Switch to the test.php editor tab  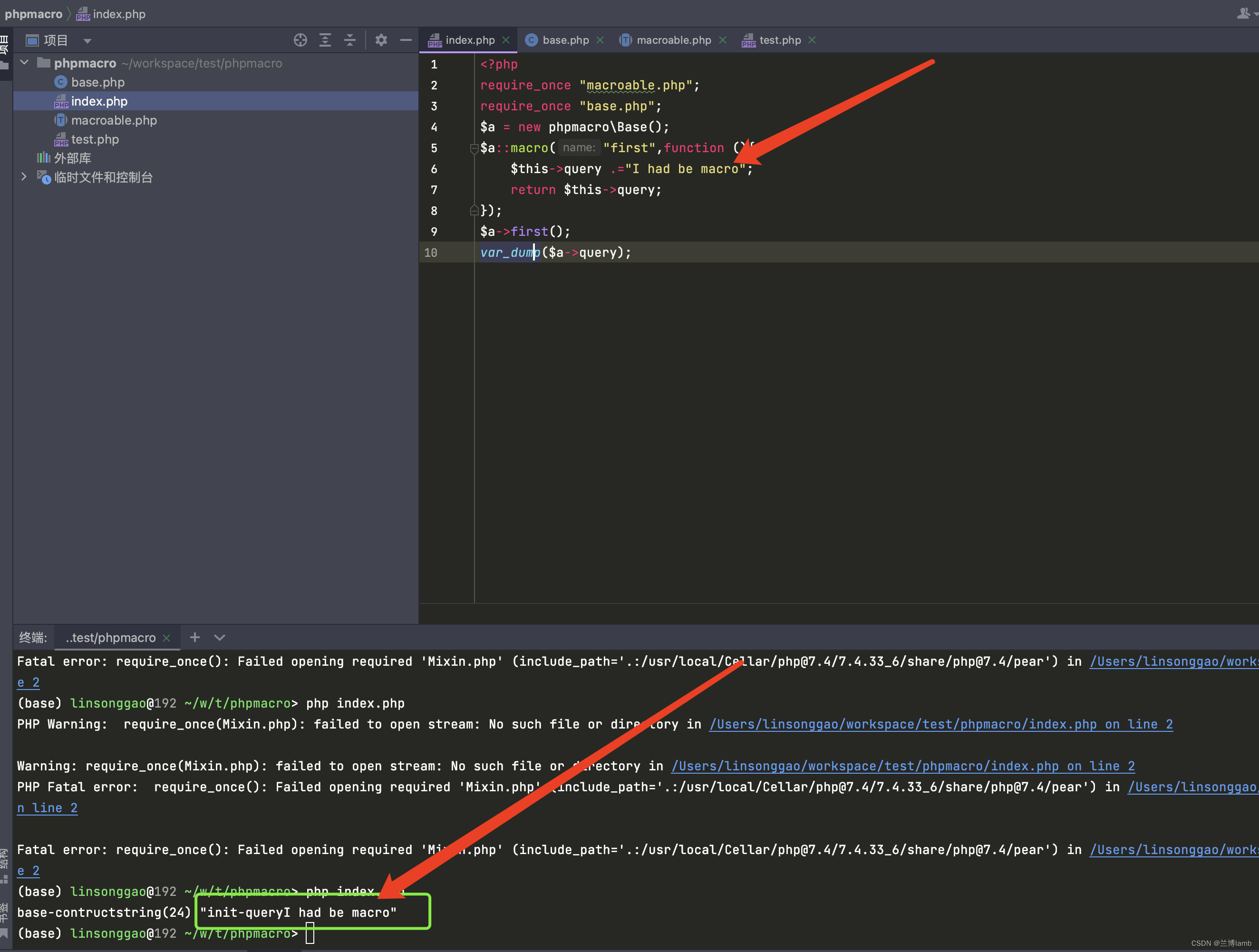pos(779,40)
